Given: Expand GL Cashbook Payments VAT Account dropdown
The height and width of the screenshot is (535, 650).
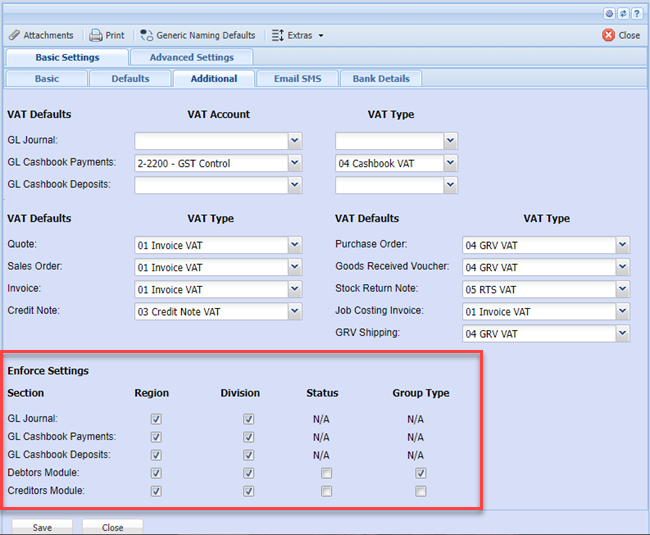Looking at the screenshot, I should point(294,163).
